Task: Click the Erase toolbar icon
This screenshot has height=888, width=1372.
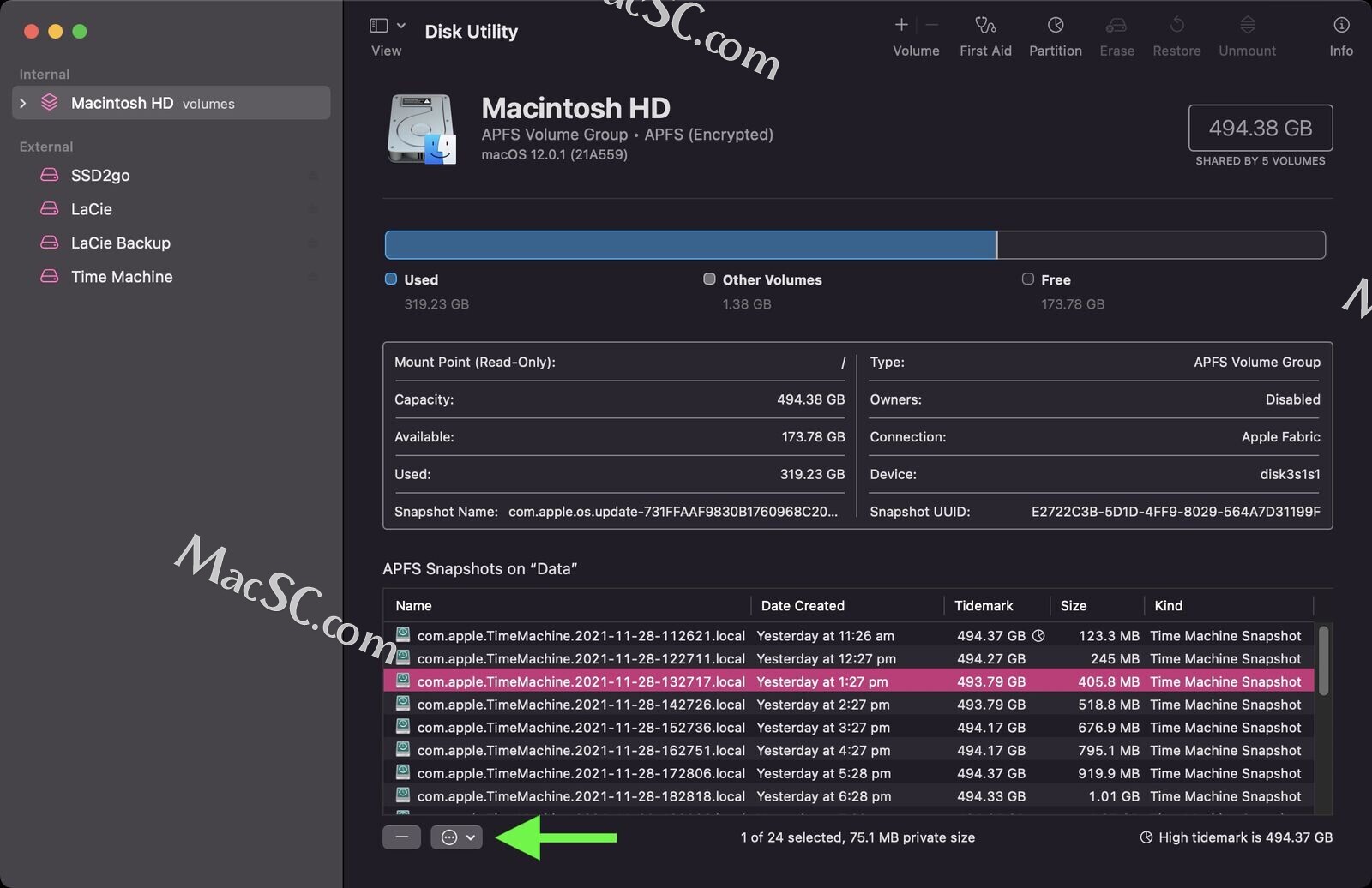Action: (1116, 26)
